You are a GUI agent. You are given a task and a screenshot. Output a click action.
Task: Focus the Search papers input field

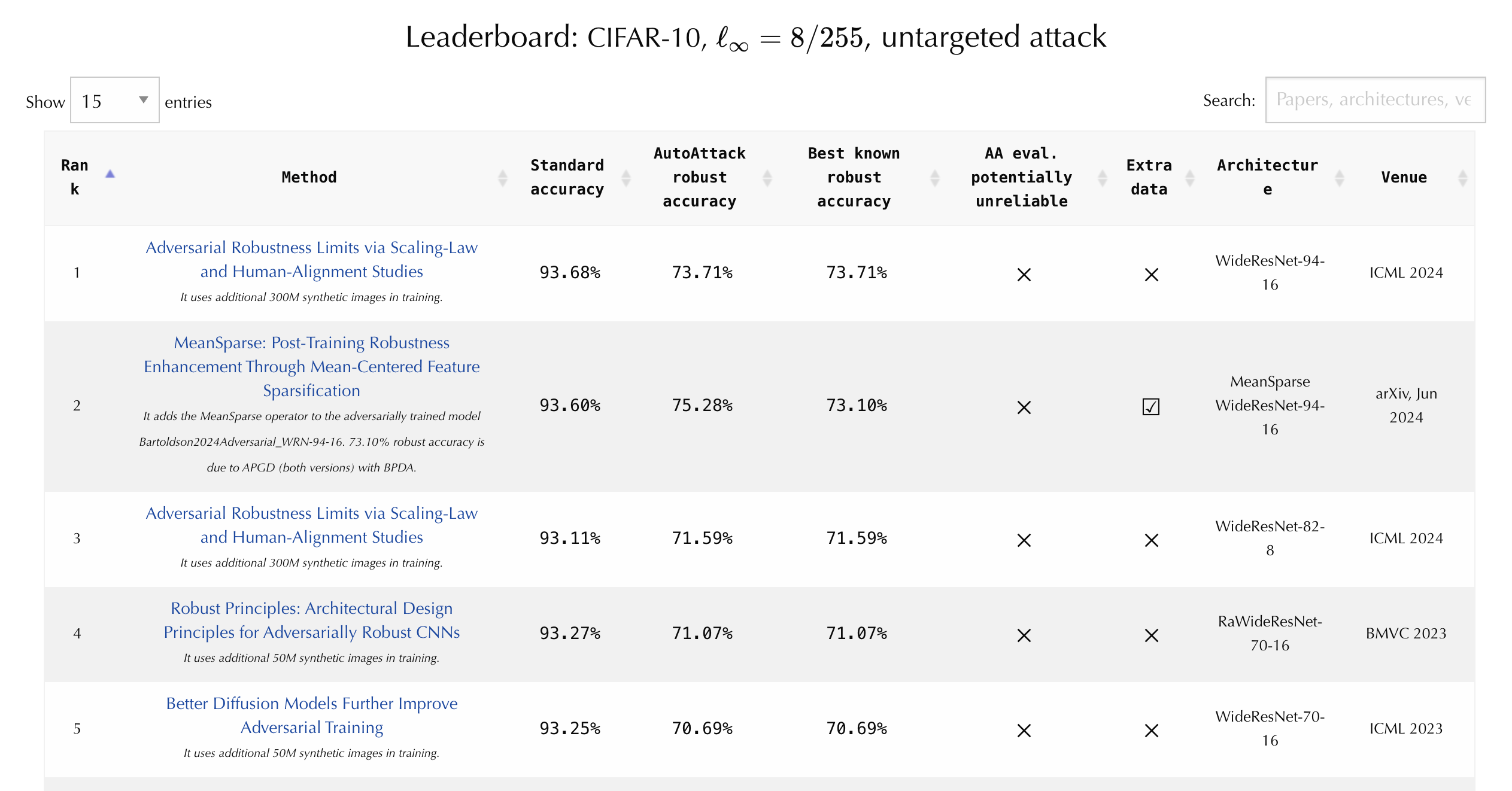(x=1375, y=100)
